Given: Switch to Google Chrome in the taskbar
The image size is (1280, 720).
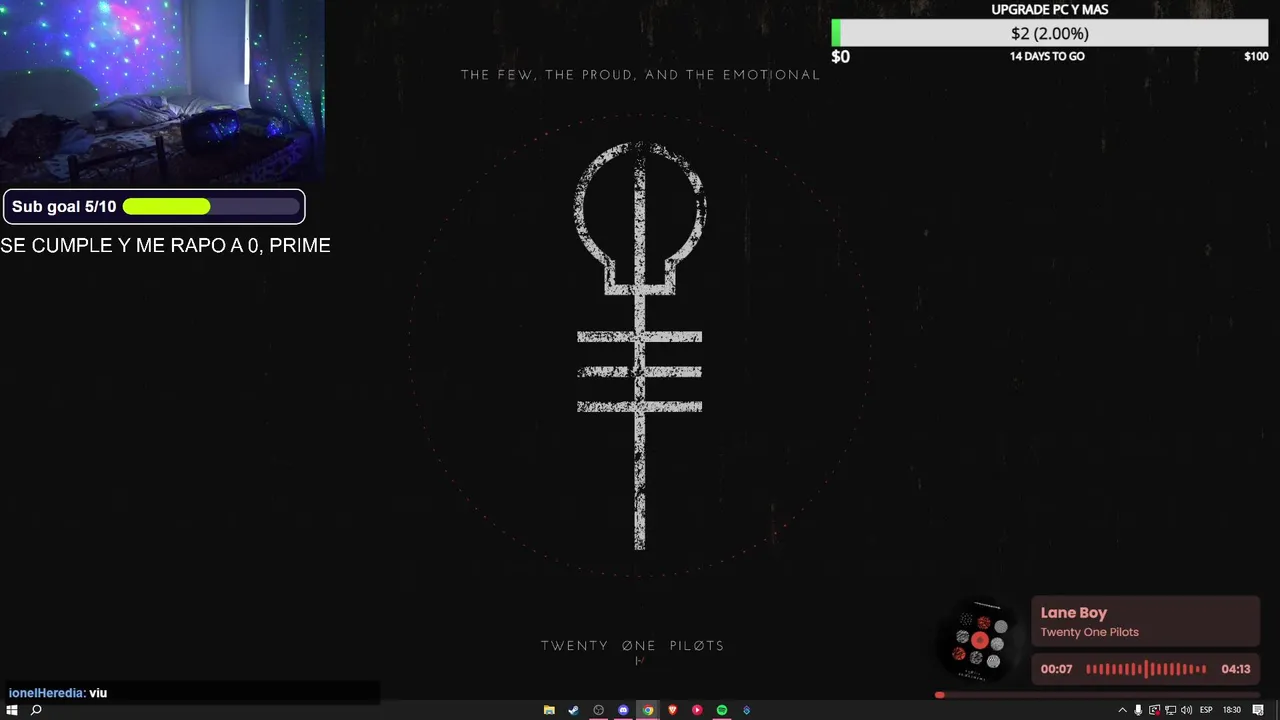Looking at the screenshot, I should (648, 710).
